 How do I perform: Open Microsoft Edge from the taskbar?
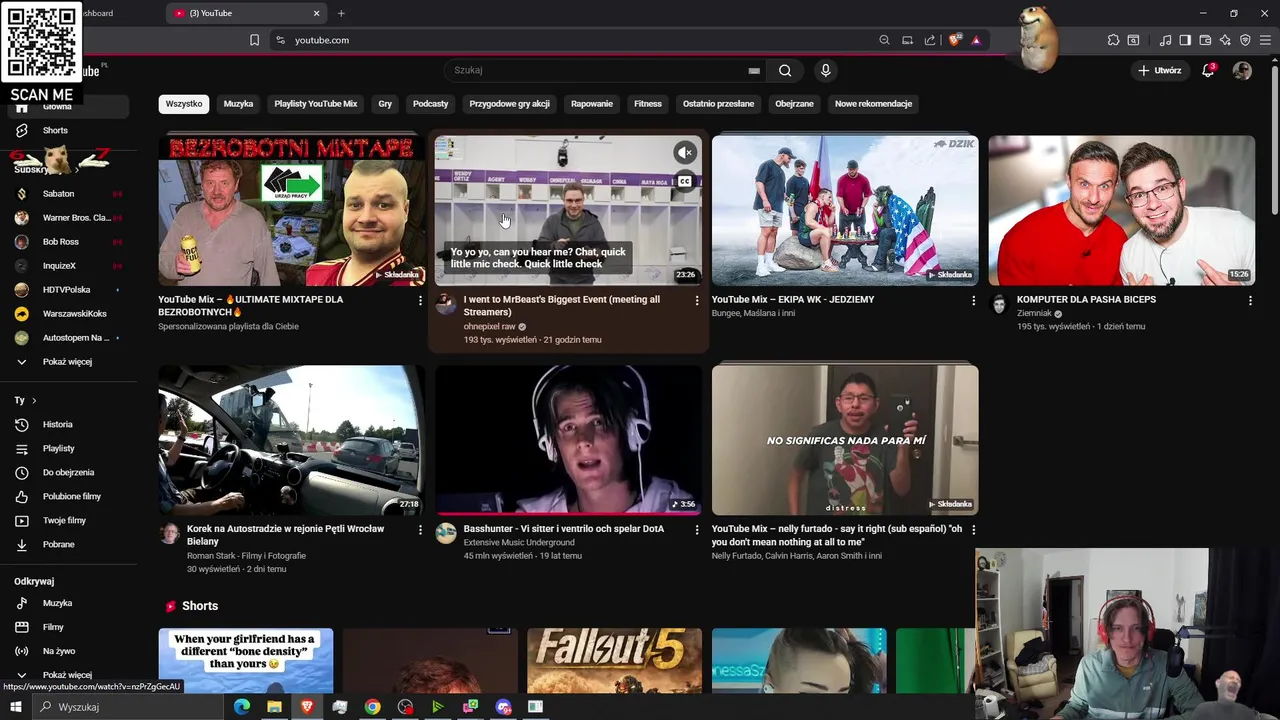click(242, 707)
